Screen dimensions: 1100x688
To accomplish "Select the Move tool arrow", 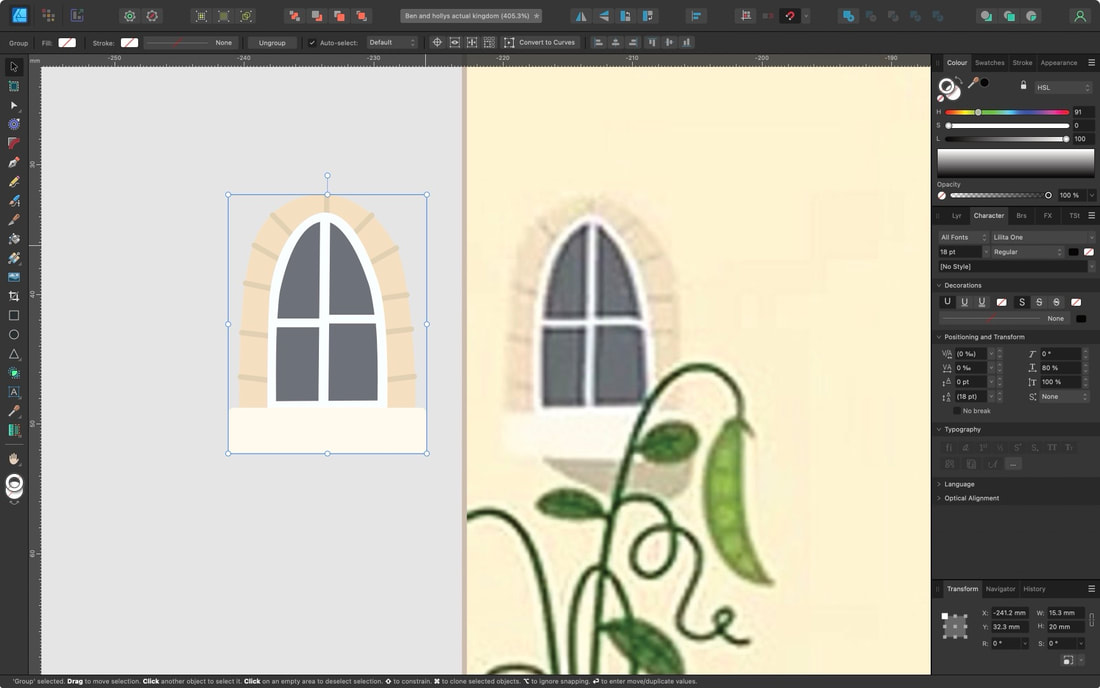I will pos(13,67).
